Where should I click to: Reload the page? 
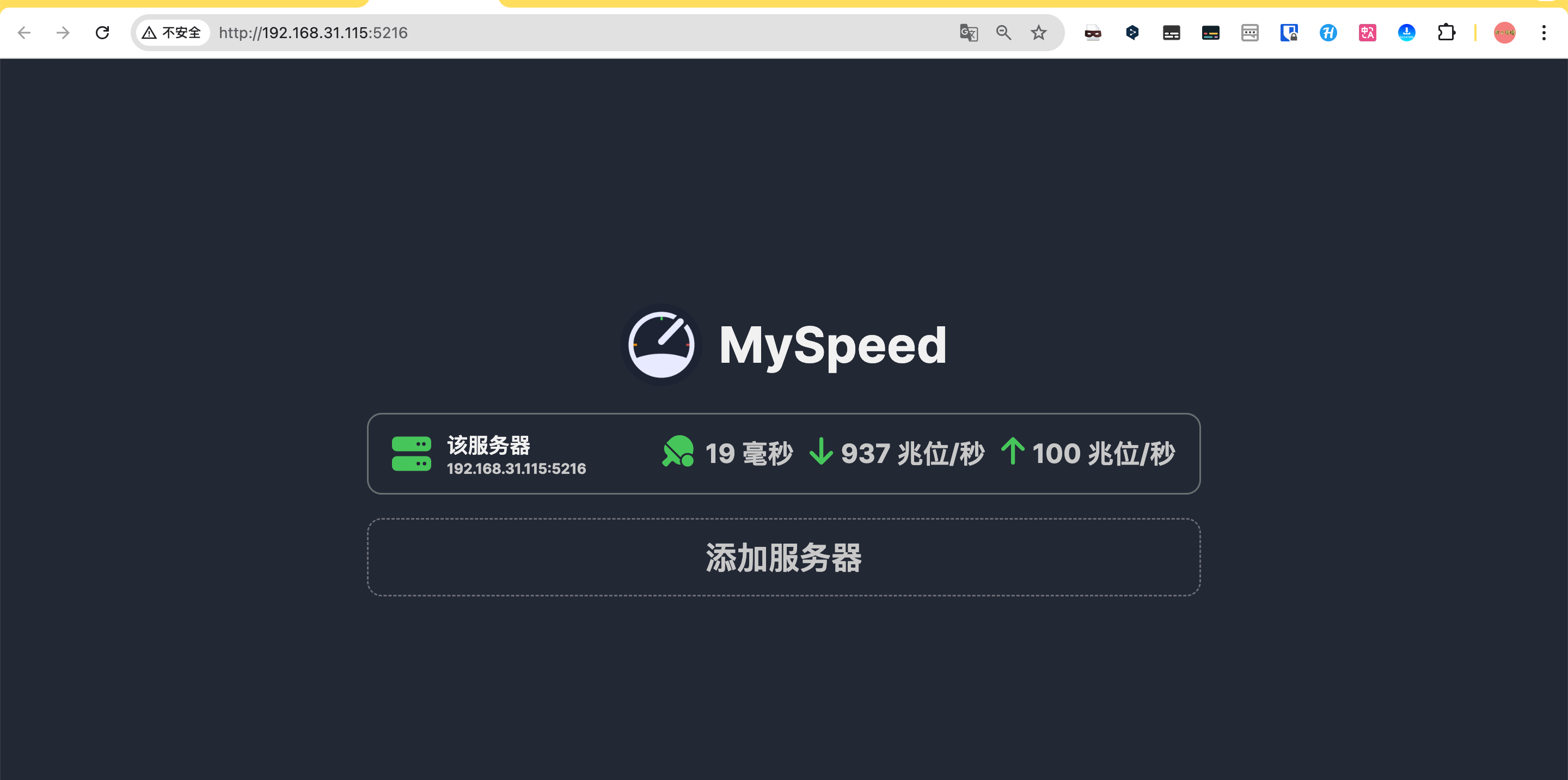click(102, 33)
